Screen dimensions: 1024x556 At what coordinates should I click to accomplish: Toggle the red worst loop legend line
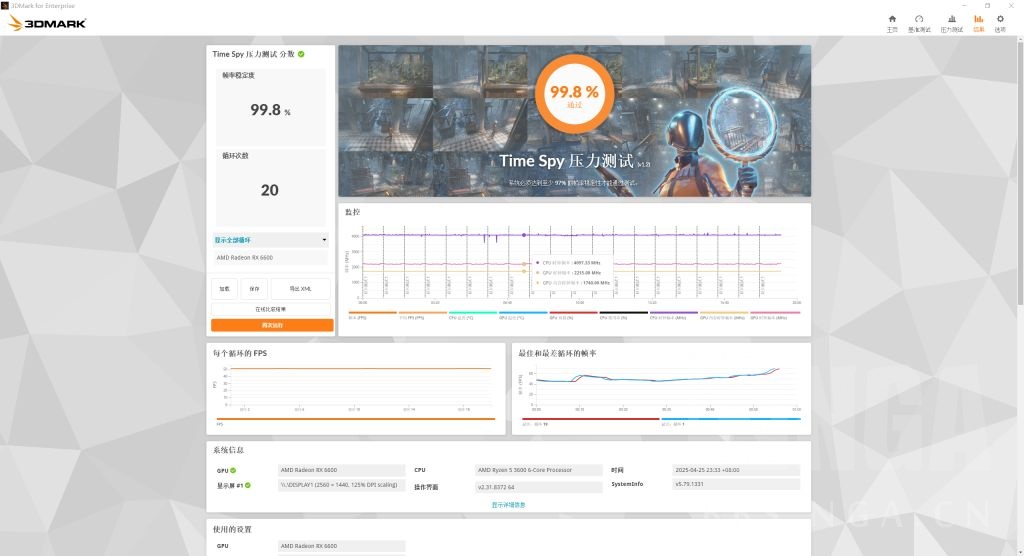tap(590, 421)
